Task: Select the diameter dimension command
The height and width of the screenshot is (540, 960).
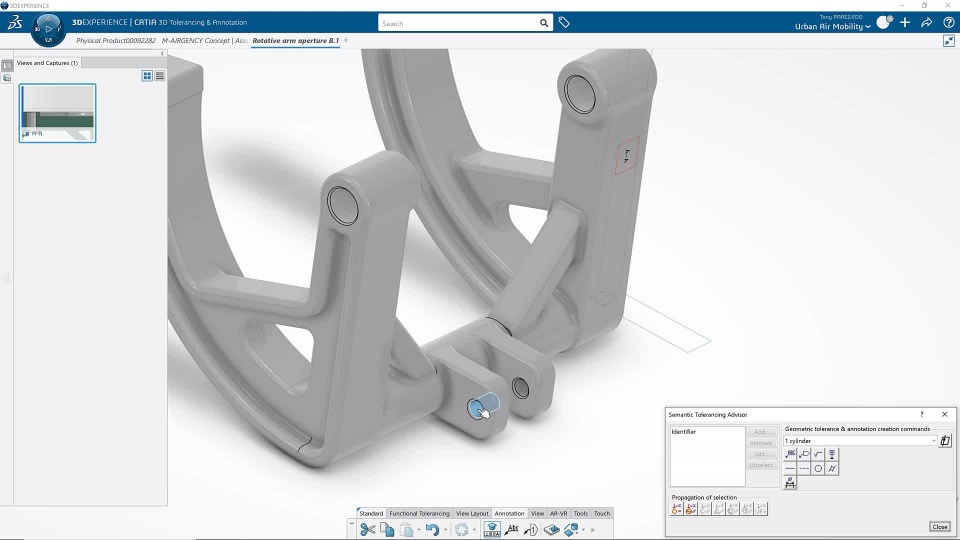Action: pyautogui.click(x=790, y=483)
